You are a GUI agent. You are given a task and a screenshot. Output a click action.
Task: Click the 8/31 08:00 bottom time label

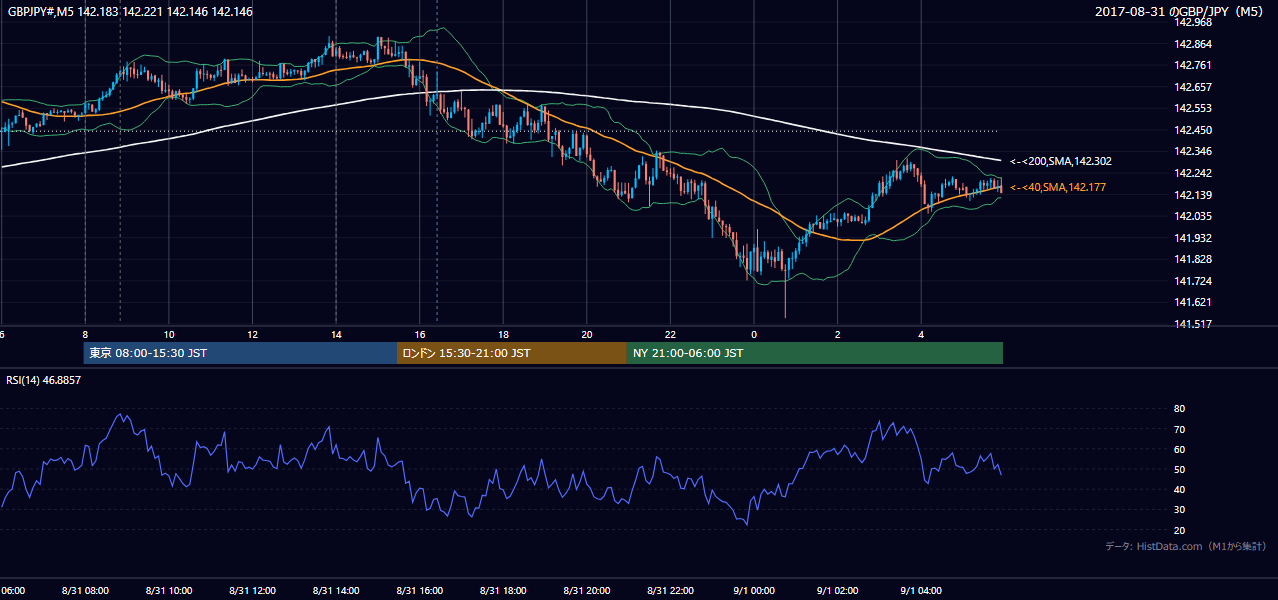(x=85, y=591)
